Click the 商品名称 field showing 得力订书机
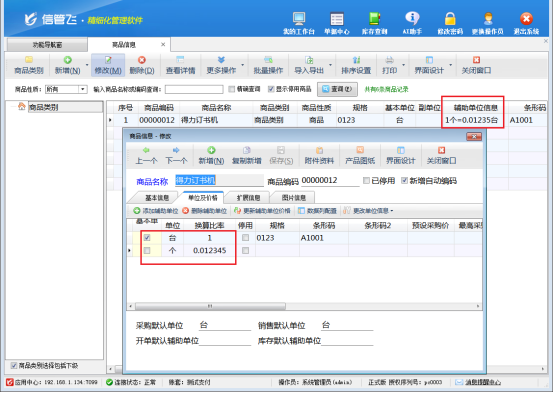This screenshot has height=393, width=554. pos(219,181)
